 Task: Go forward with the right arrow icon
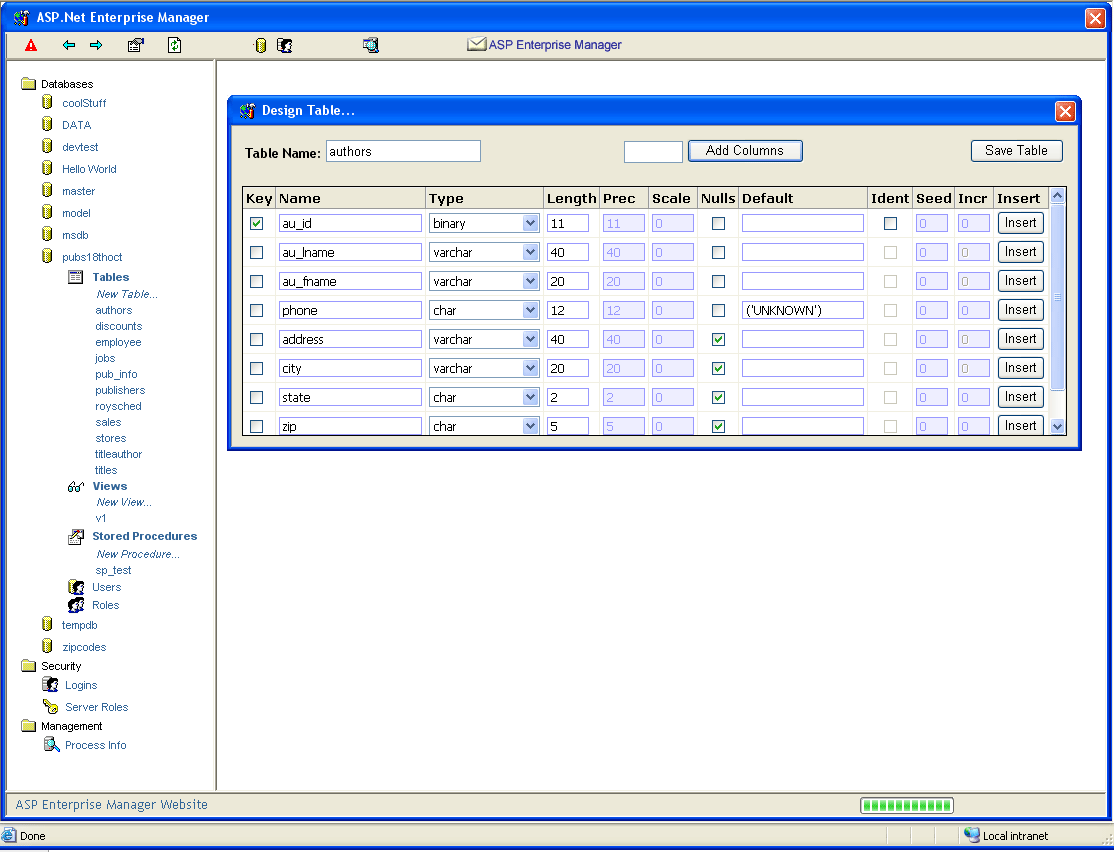(x=96, y=45)
